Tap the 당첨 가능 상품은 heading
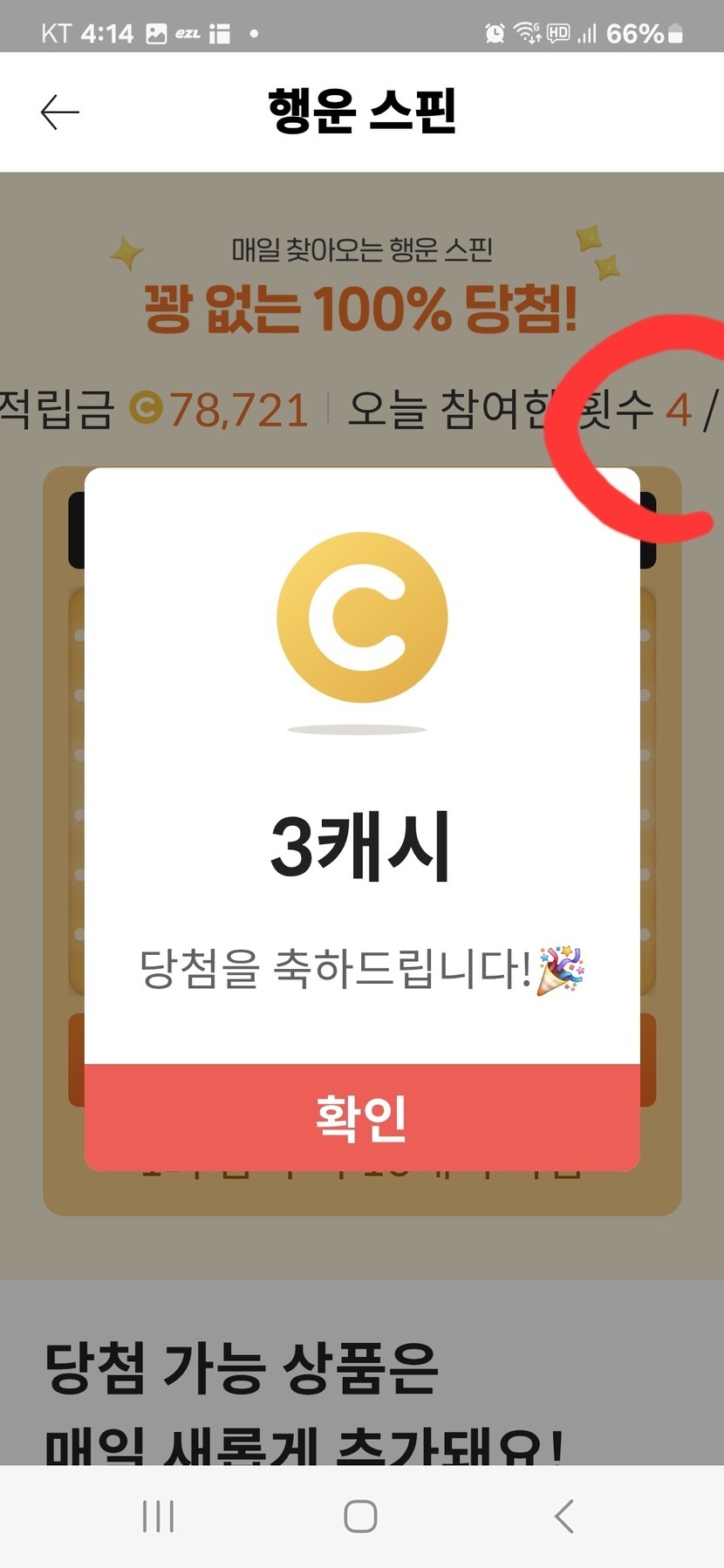 [241, 1367]
